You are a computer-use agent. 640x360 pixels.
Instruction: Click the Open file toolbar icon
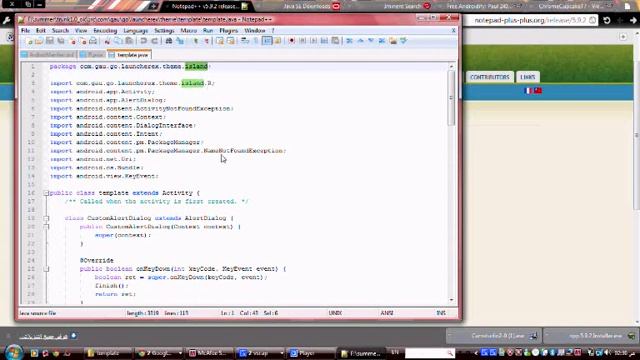click(39, 41)
